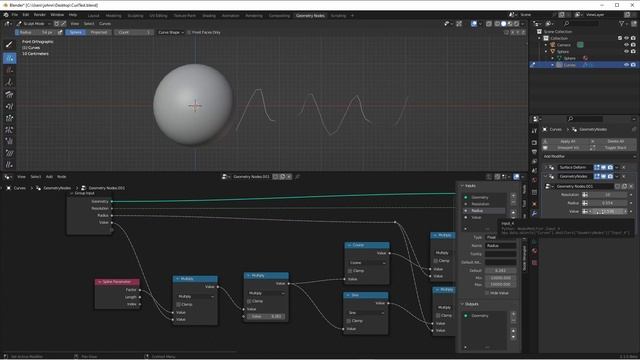Open the Add Modifier dropdown
The height and width of the screenshot is (360, 640).
(589, 156)
